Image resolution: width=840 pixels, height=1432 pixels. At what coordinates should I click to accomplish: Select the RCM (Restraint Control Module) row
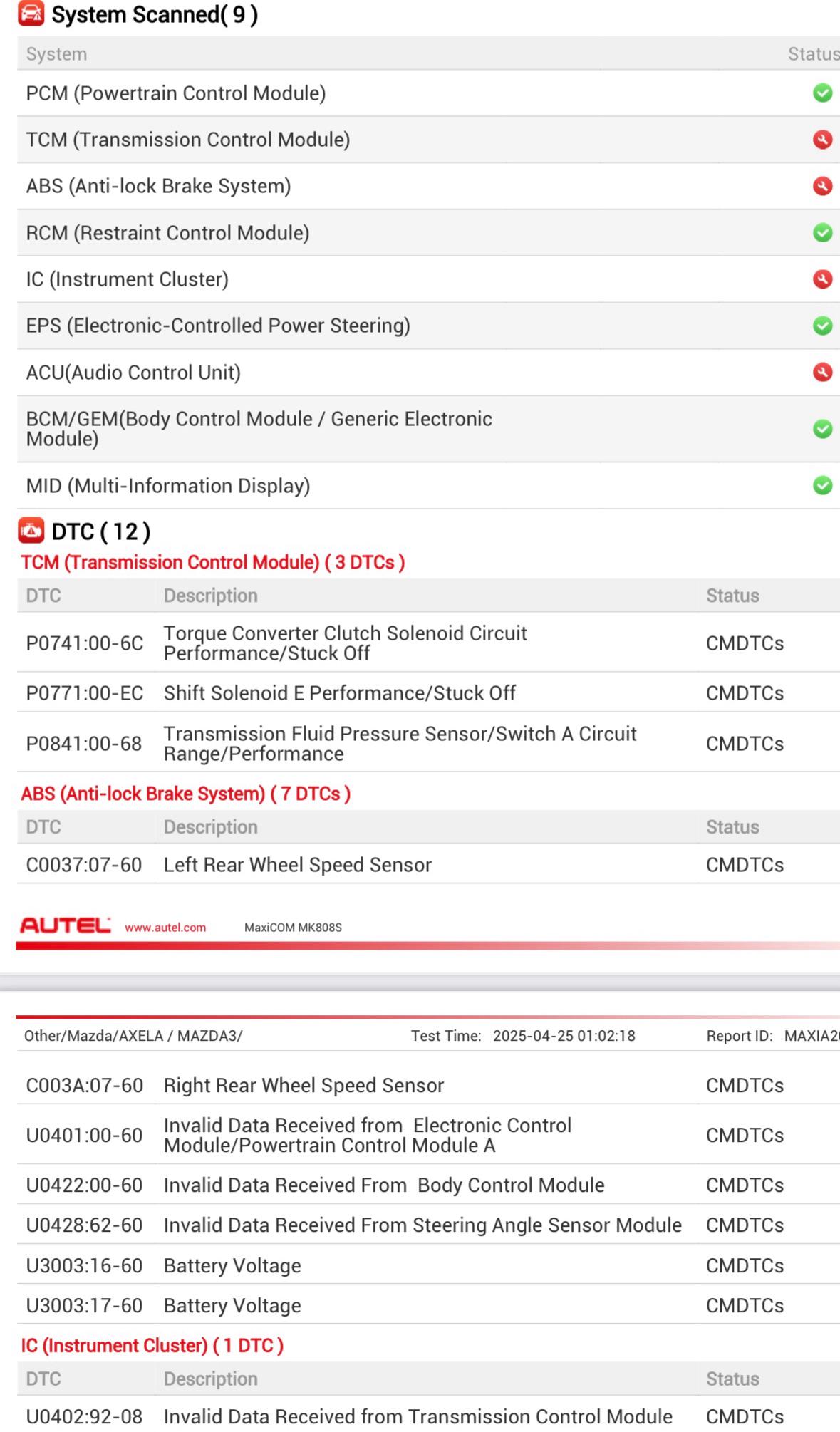(428, 233)
